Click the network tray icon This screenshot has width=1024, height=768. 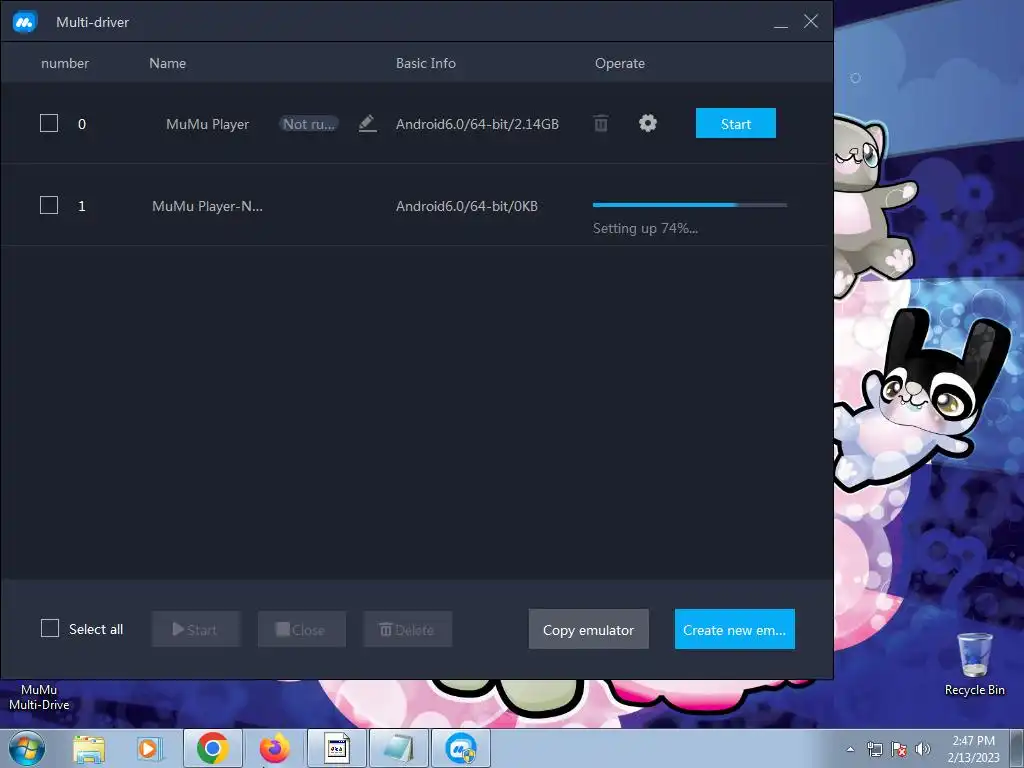point(874,749)
